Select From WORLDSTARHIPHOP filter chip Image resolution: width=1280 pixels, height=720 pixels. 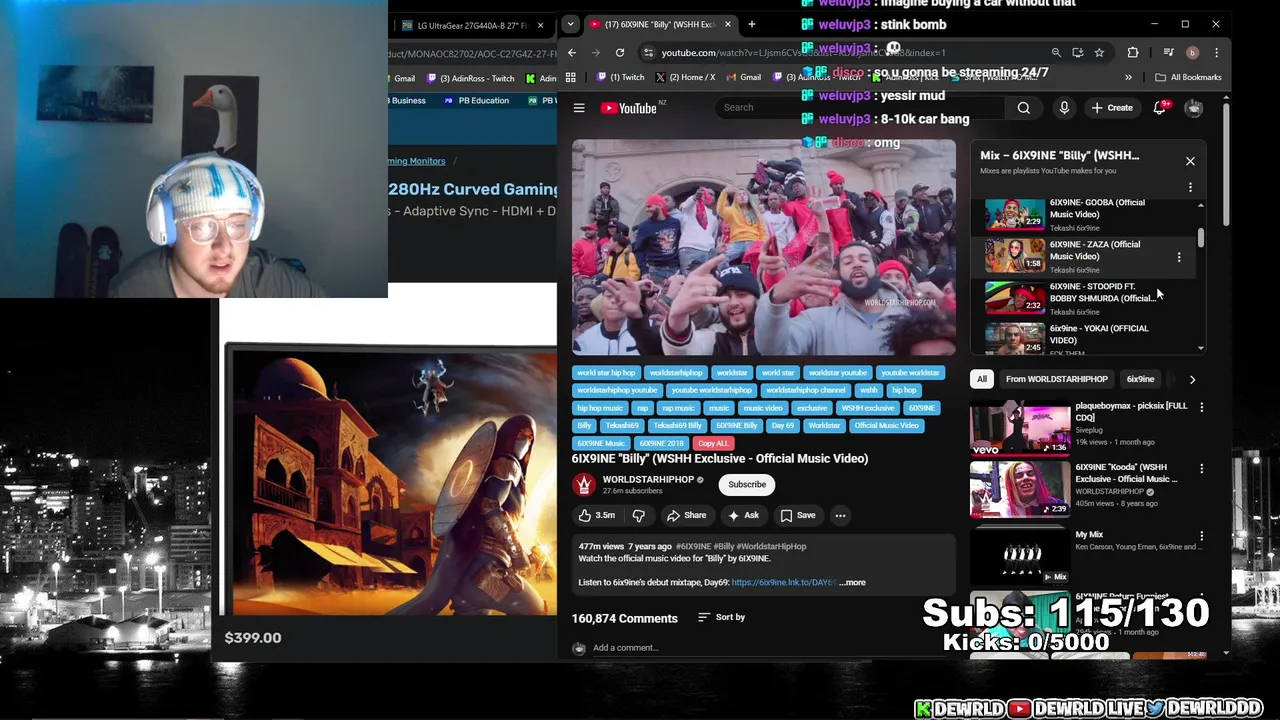tap(1056, 379)
